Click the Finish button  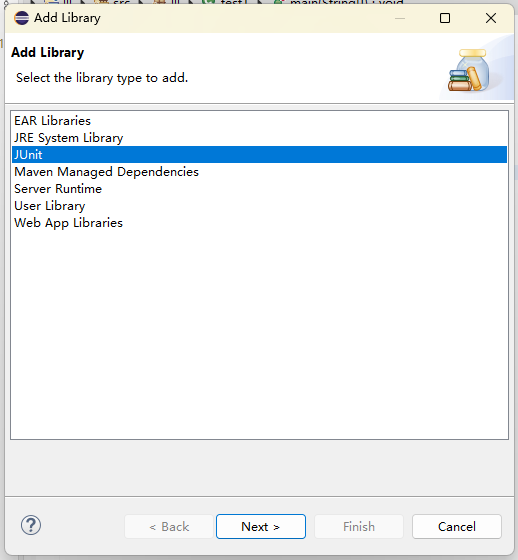[359, 526]
